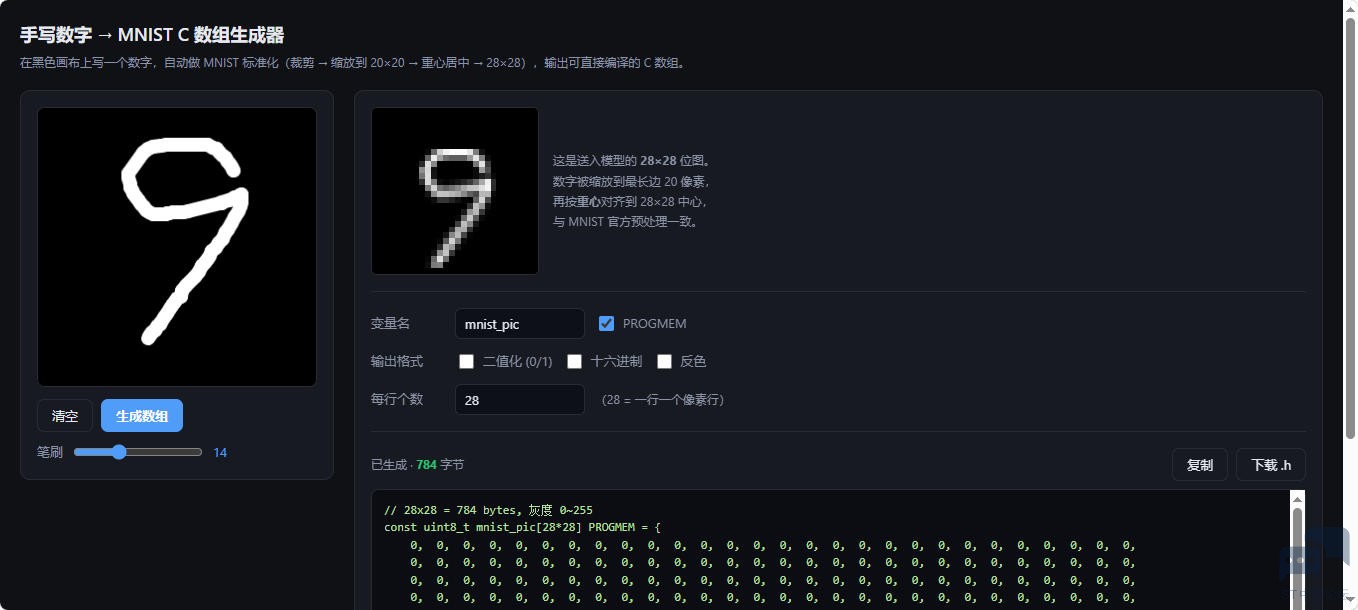
Task: Click the 生成数组 generate button
Action: coord(142,416)
